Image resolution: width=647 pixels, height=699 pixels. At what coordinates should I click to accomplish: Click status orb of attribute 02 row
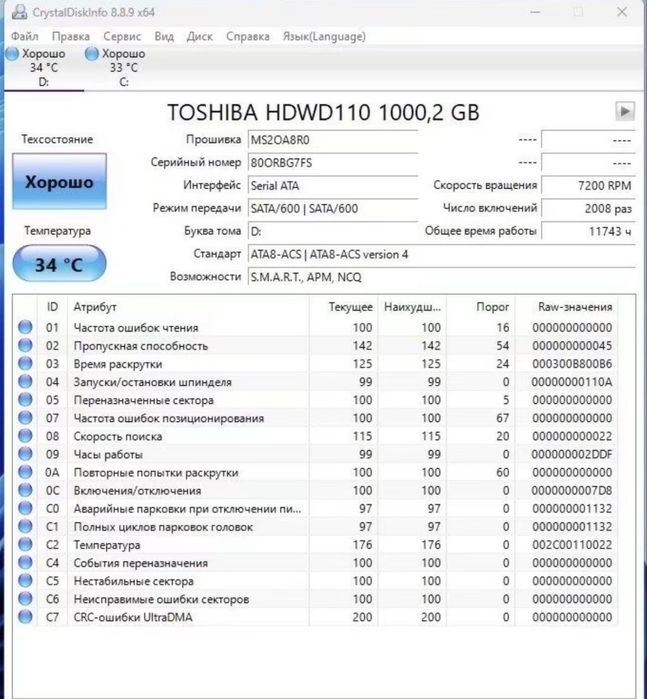point(25,345)
